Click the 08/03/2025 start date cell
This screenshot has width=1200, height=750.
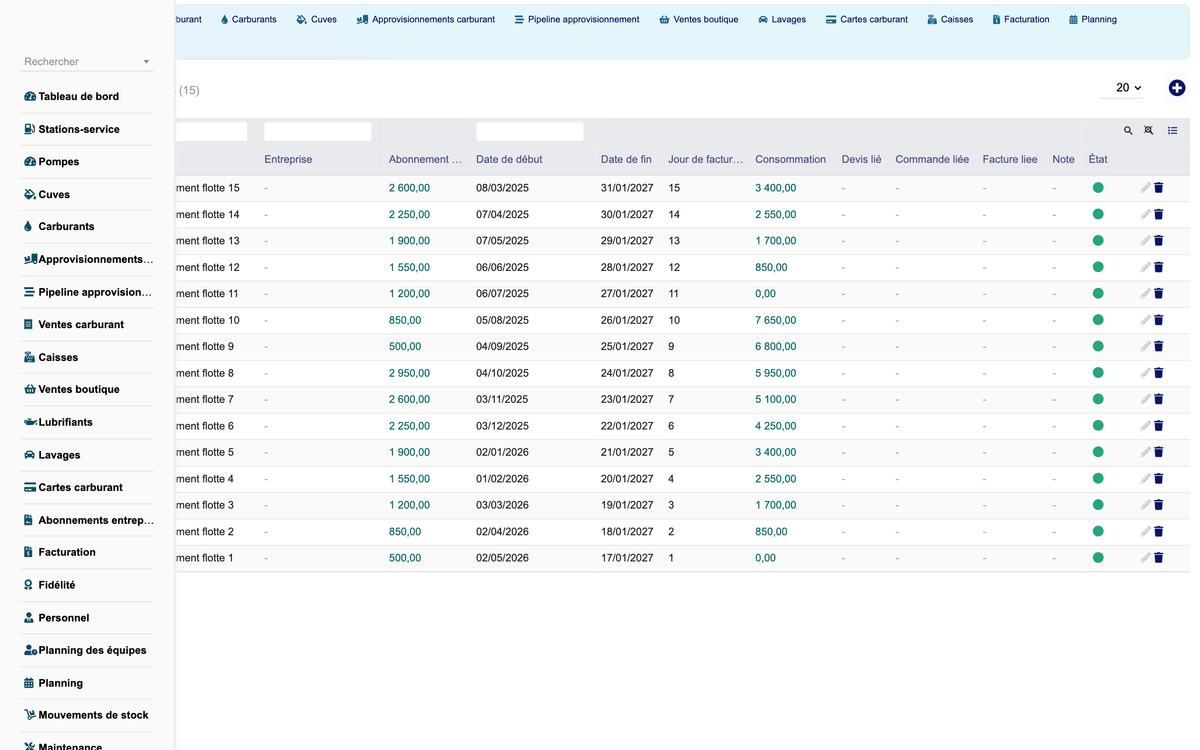coord(502,188)
